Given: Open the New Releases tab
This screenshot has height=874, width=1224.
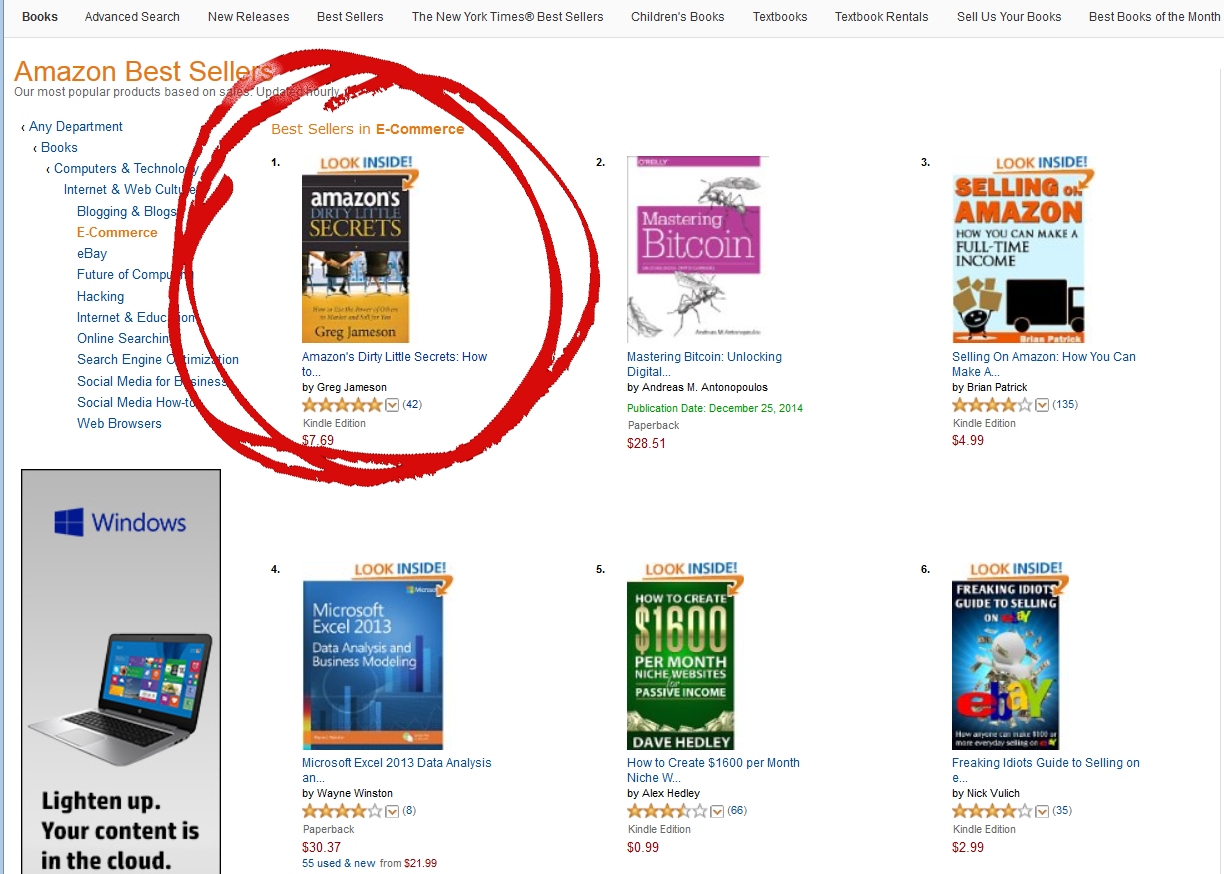Looking at the screenshot, I should (248, 17).
